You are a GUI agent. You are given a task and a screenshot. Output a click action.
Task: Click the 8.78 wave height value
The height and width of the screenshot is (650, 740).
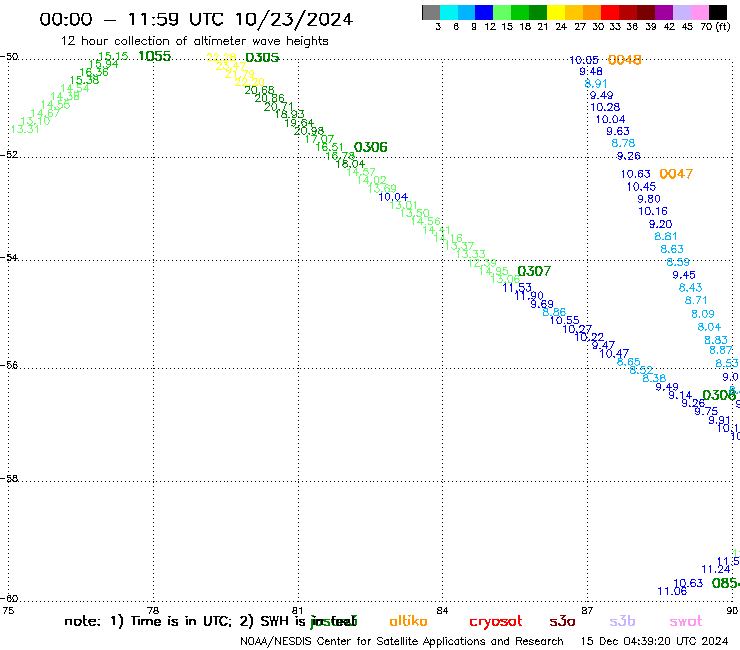(x=623, y=143)
